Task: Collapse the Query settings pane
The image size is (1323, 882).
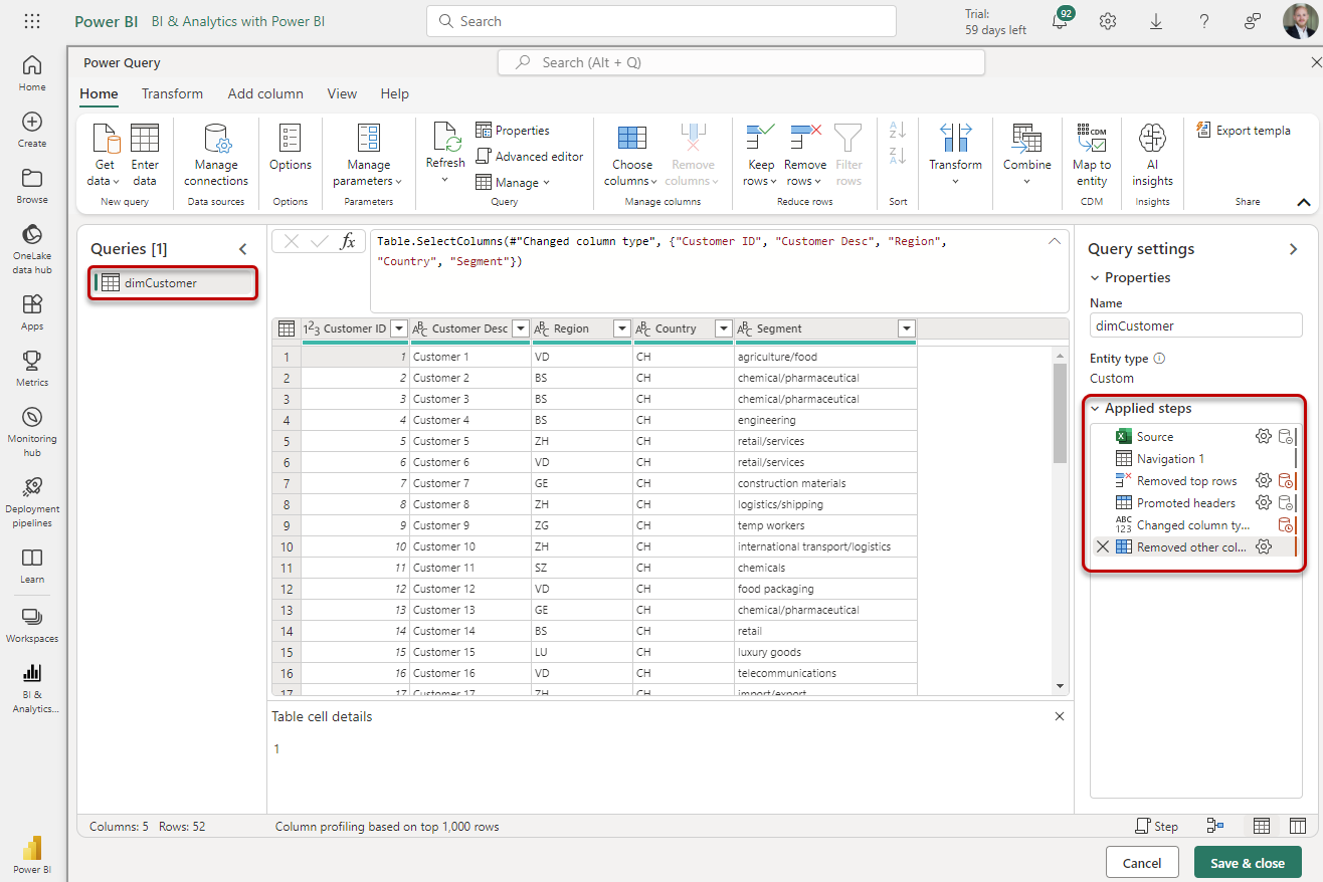Action: click(1293, 249)
